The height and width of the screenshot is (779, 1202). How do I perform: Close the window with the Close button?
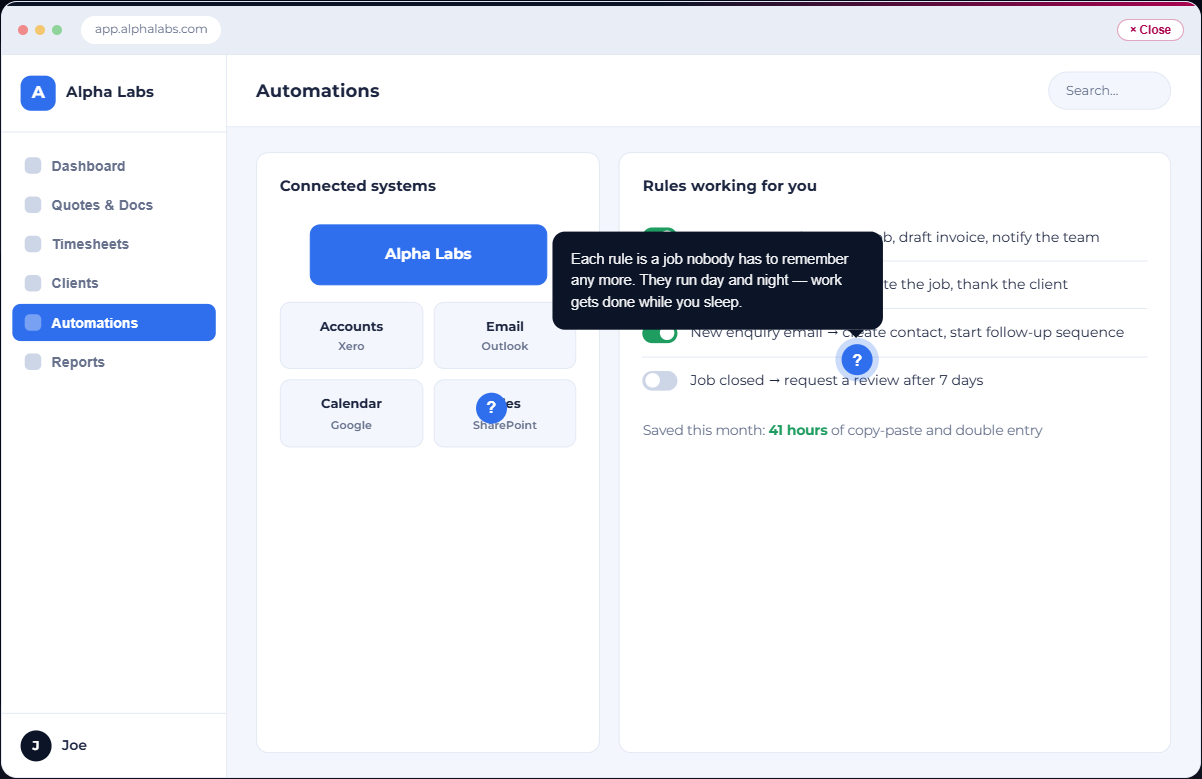click(x=1150, y=30)
